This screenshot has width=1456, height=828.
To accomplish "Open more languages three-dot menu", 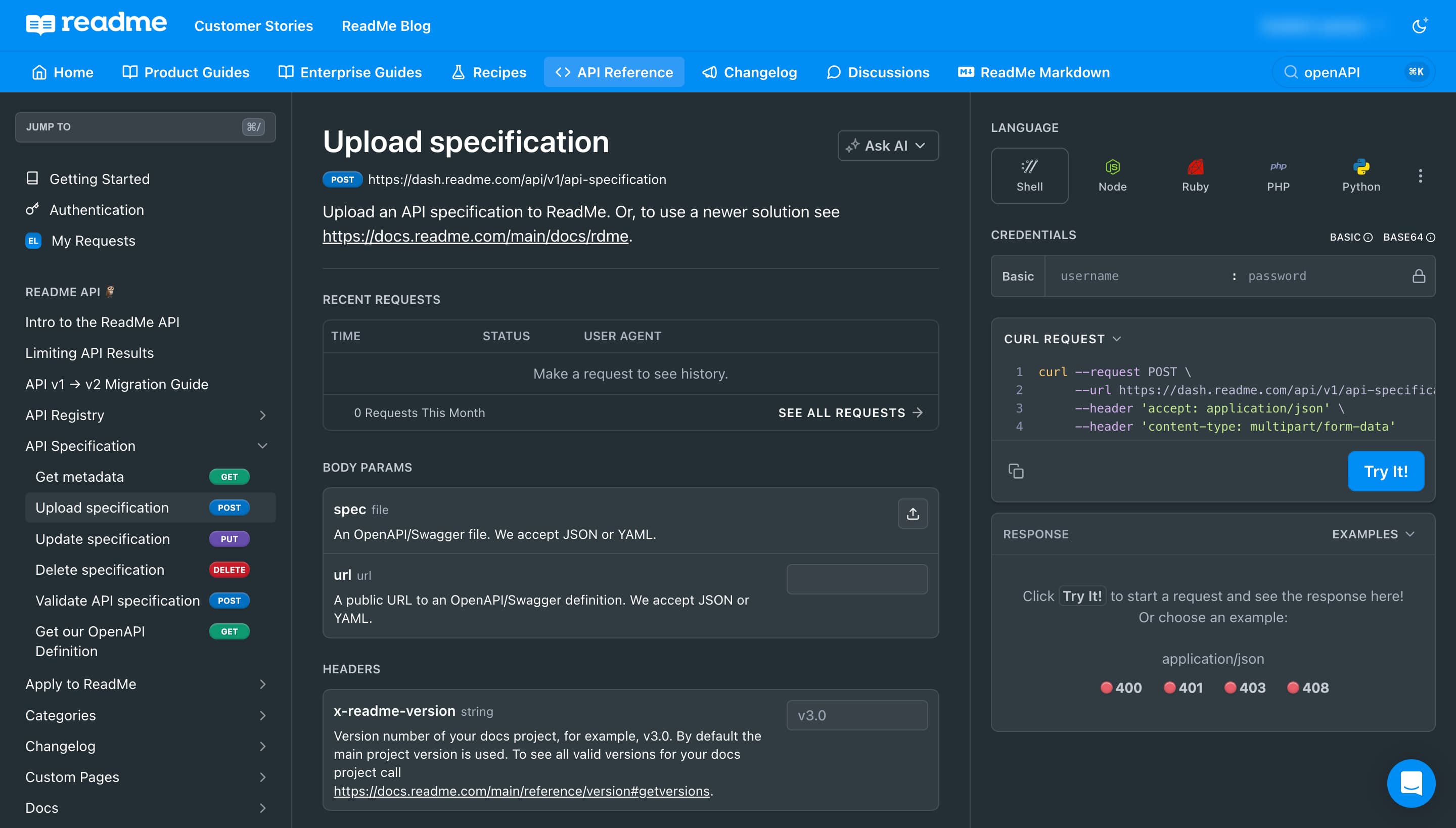I will click(x=1420, y=176).
